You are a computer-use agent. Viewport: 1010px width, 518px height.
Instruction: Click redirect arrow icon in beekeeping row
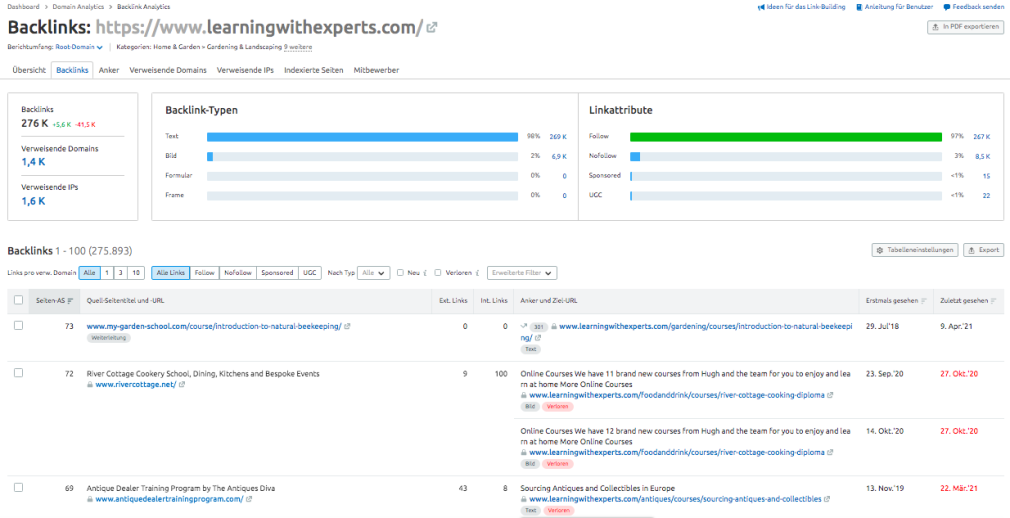pyautogui.click(x=524, y=327)
